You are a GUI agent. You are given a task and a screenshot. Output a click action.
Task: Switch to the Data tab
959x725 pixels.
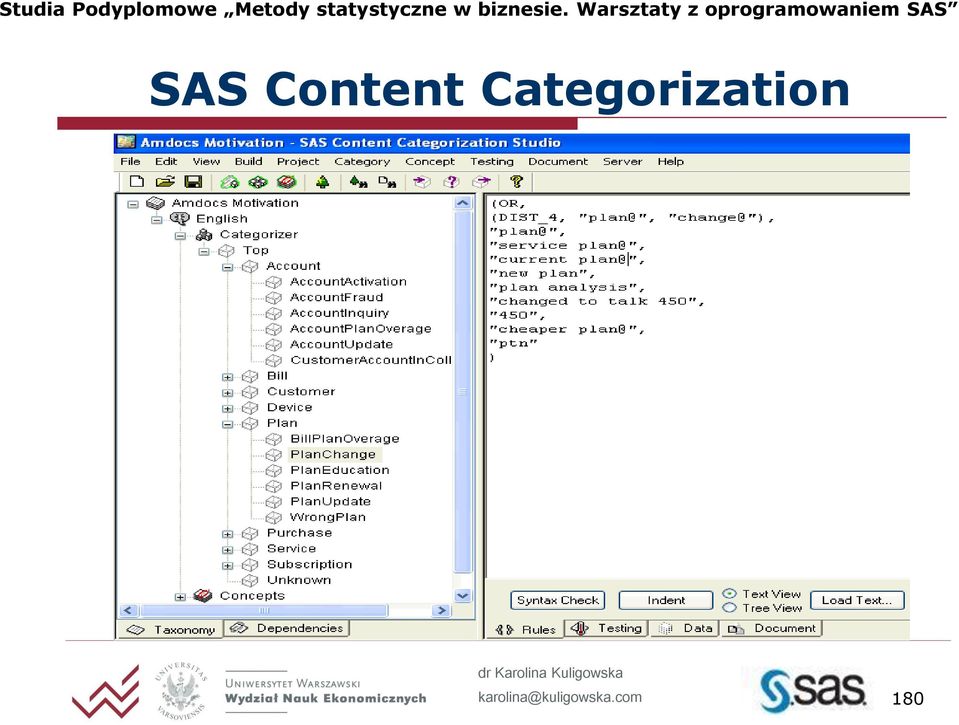point(685,628)
